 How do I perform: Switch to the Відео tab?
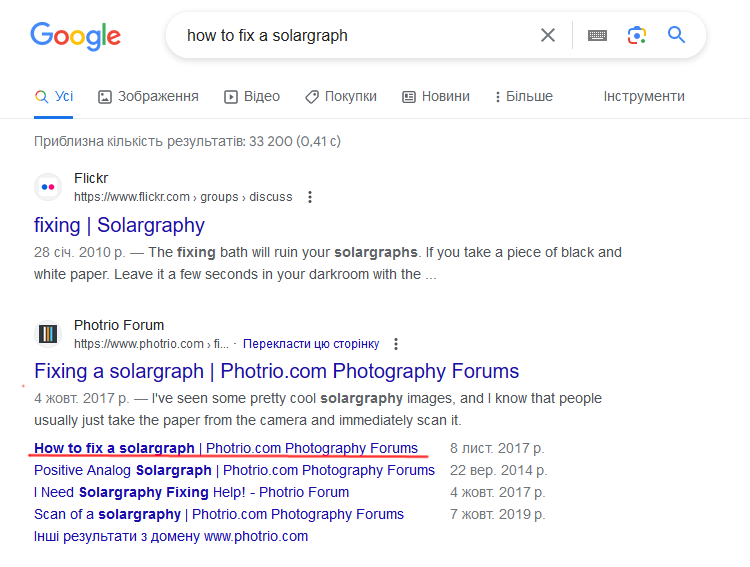pos(252,97)
